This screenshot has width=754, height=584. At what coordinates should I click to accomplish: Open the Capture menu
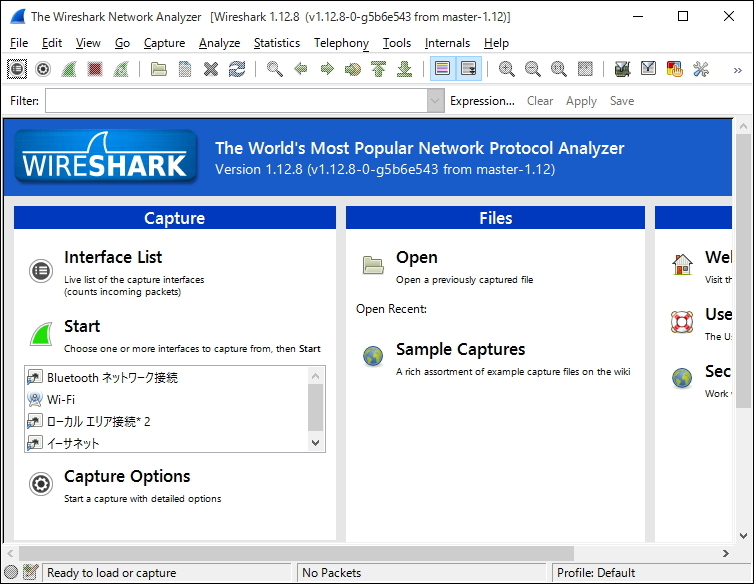[x=164, y=43]
